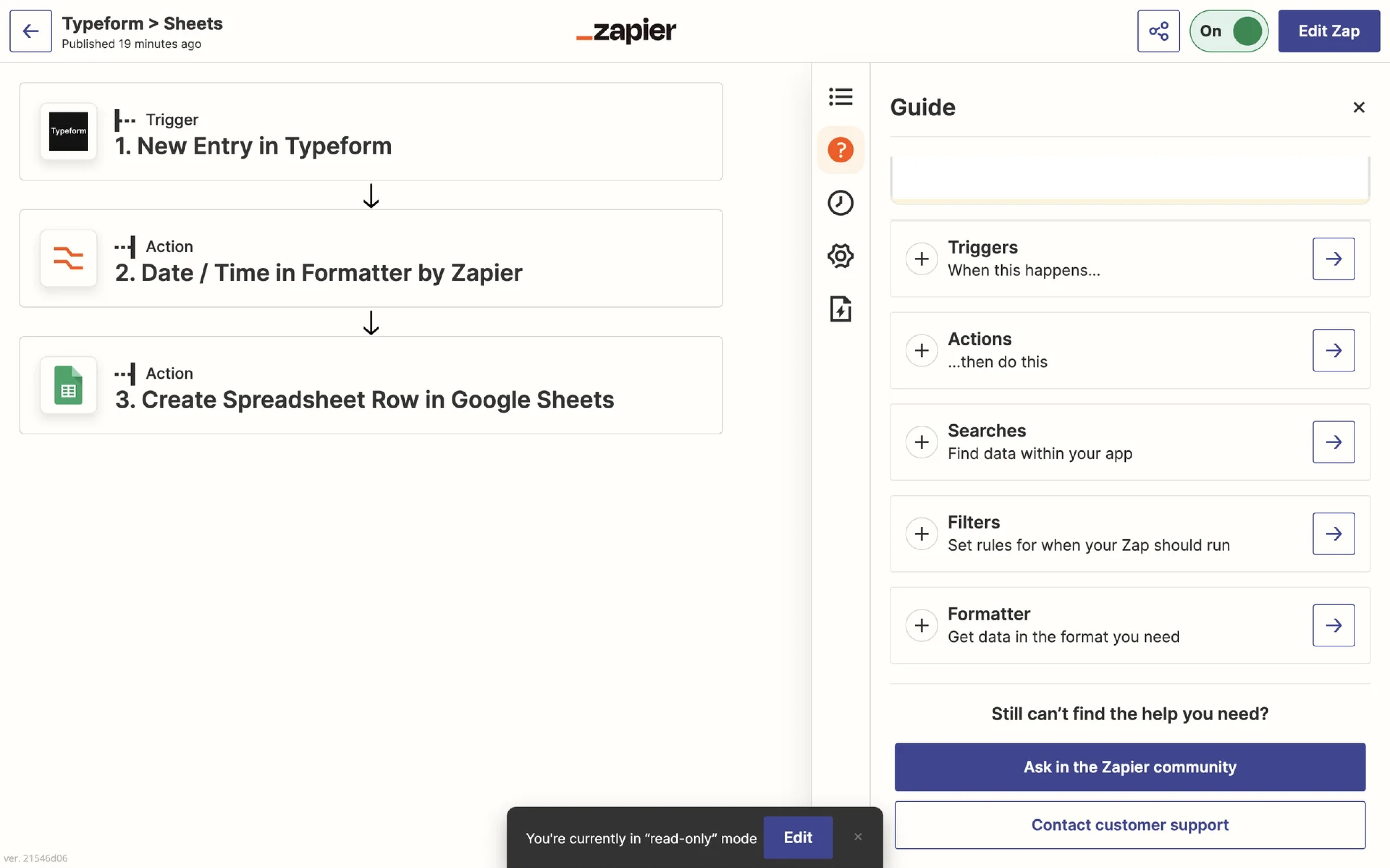Click the Google Sheets action icon
This screenshot has width=1390, height=868.
68,385
